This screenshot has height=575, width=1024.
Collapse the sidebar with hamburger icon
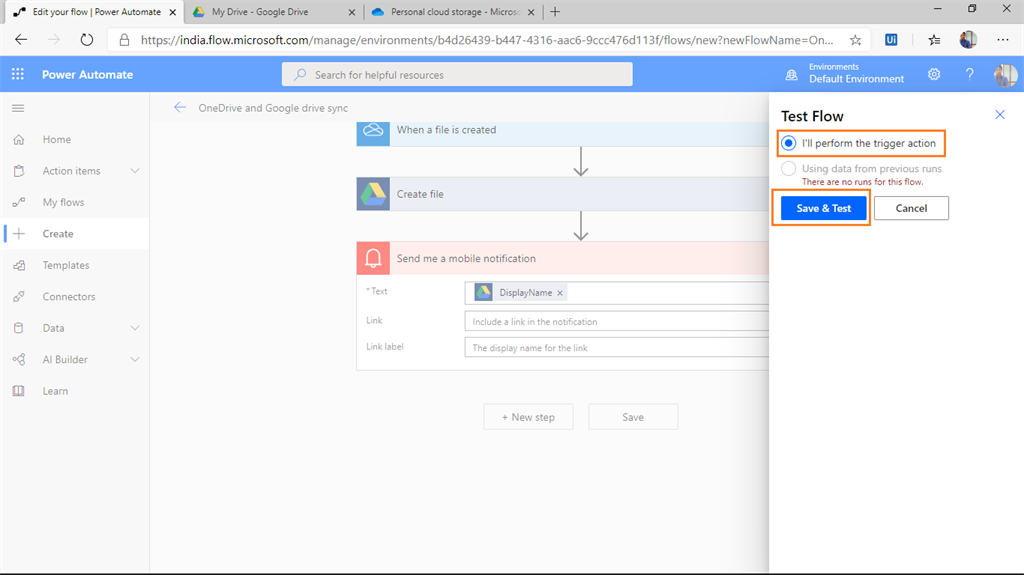coord(18,108)
